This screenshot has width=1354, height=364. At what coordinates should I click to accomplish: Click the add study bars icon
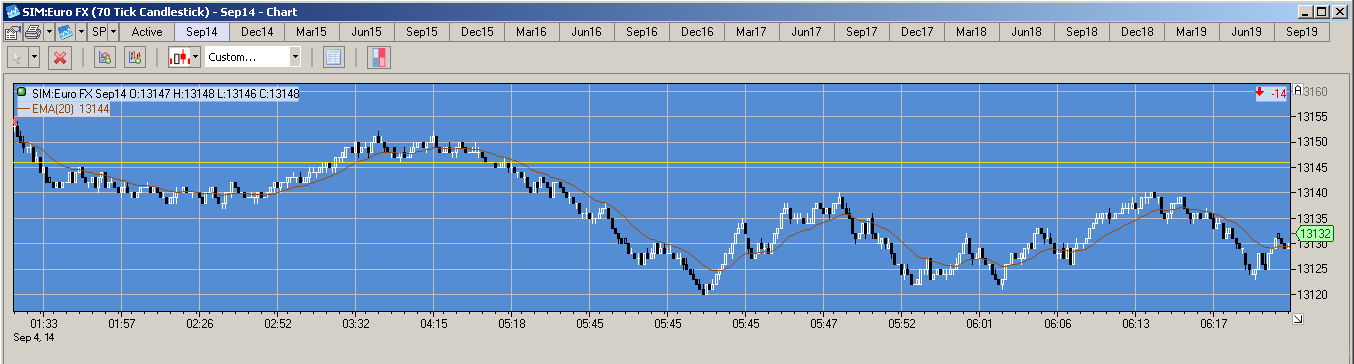click(x=134, y=57)
